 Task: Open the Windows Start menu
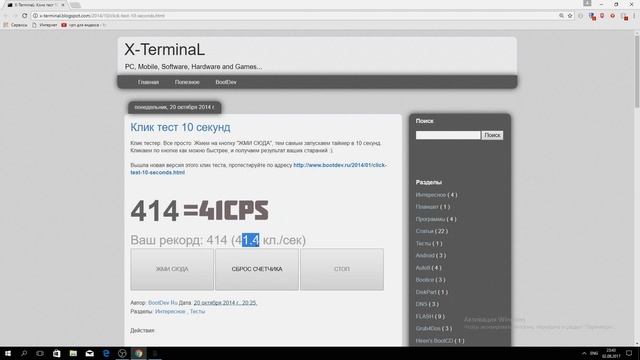8,353
